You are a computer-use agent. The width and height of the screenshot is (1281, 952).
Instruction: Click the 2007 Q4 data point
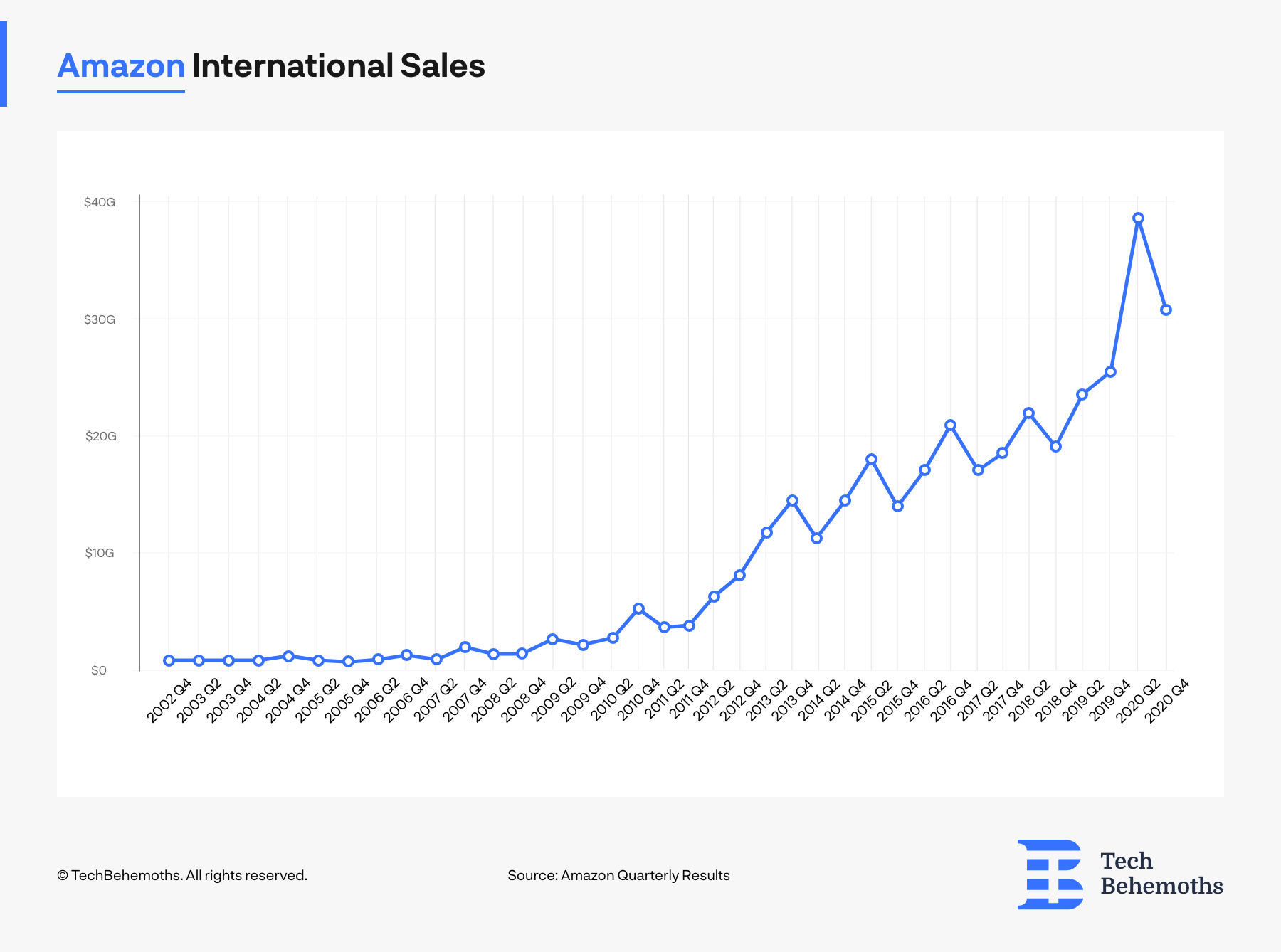pos(465,647)
